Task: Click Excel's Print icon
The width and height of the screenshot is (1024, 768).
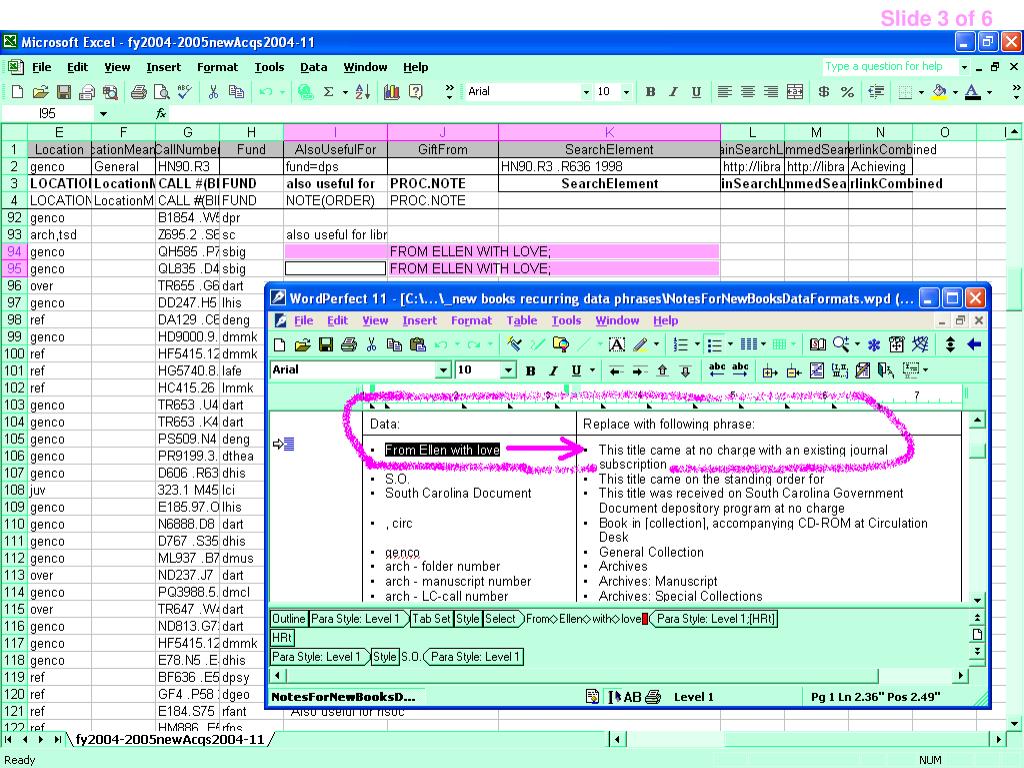Action: tap(138, 92)
